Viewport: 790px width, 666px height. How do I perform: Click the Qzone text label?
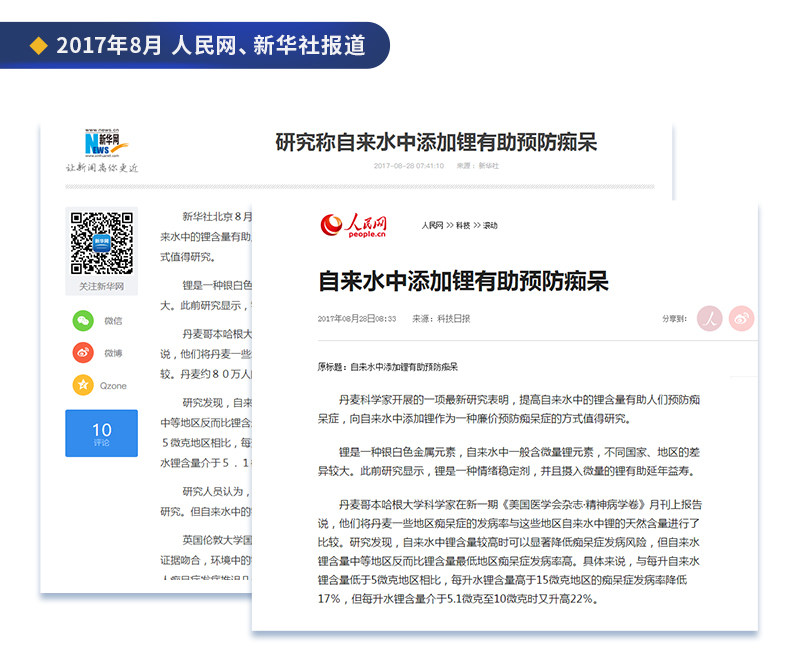click(x=113, y=386)
